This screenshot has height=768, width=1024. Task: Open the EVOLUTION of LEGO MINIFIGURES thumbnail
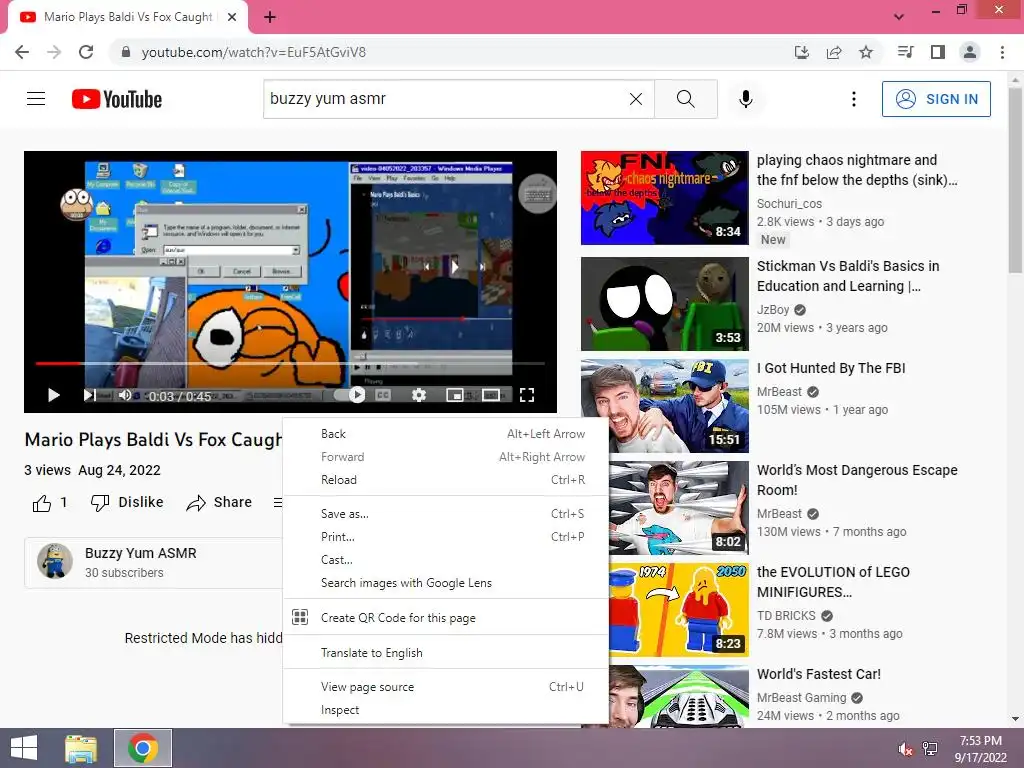pyautogui.click(x=679, y=610)
